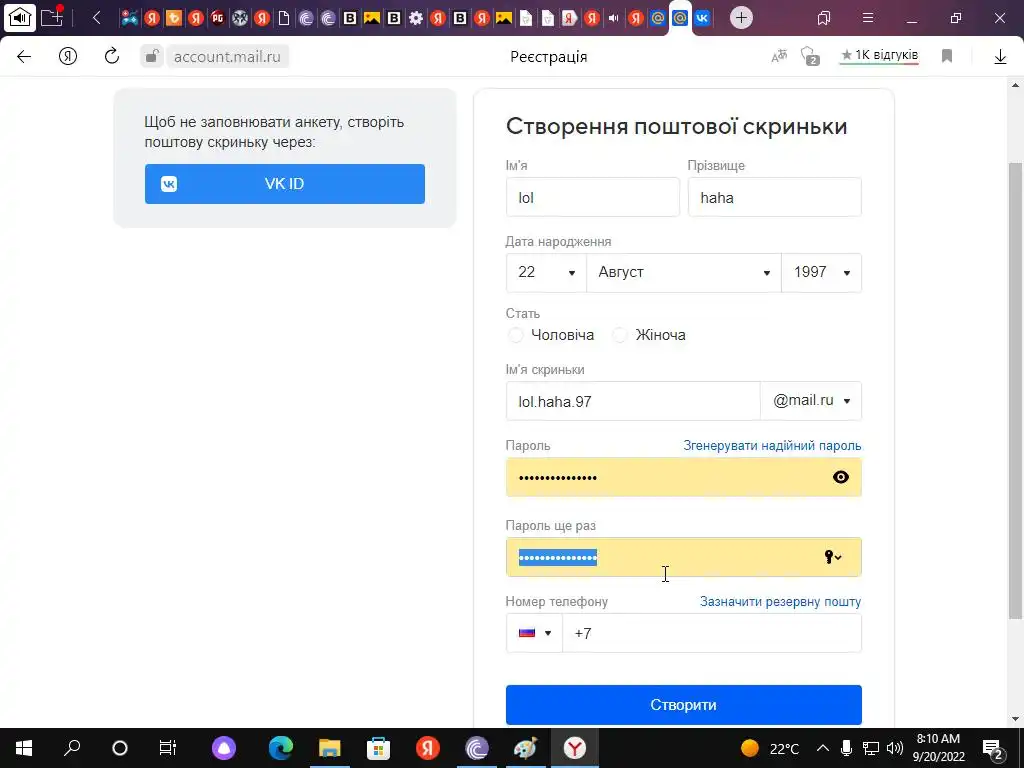Open the Paint palette taskbar icon
1024x768 pixels.
(x=526, y=748)
